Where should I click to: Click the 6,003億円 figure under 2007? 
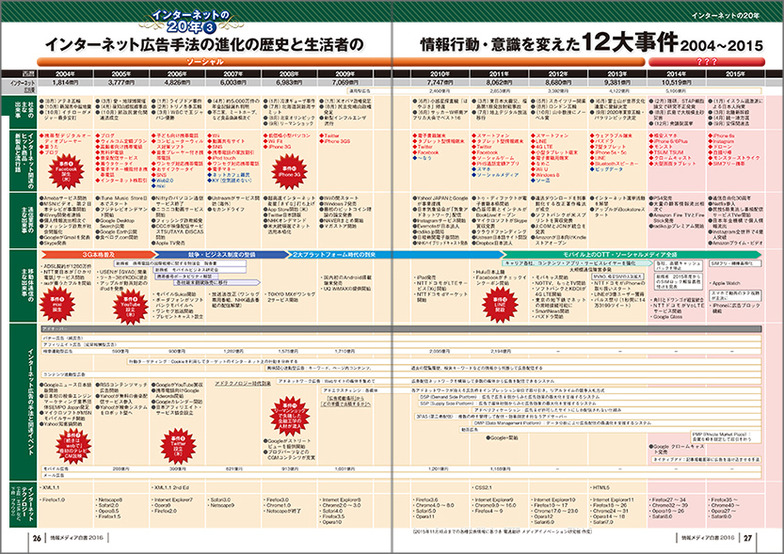tap(234, 82)
